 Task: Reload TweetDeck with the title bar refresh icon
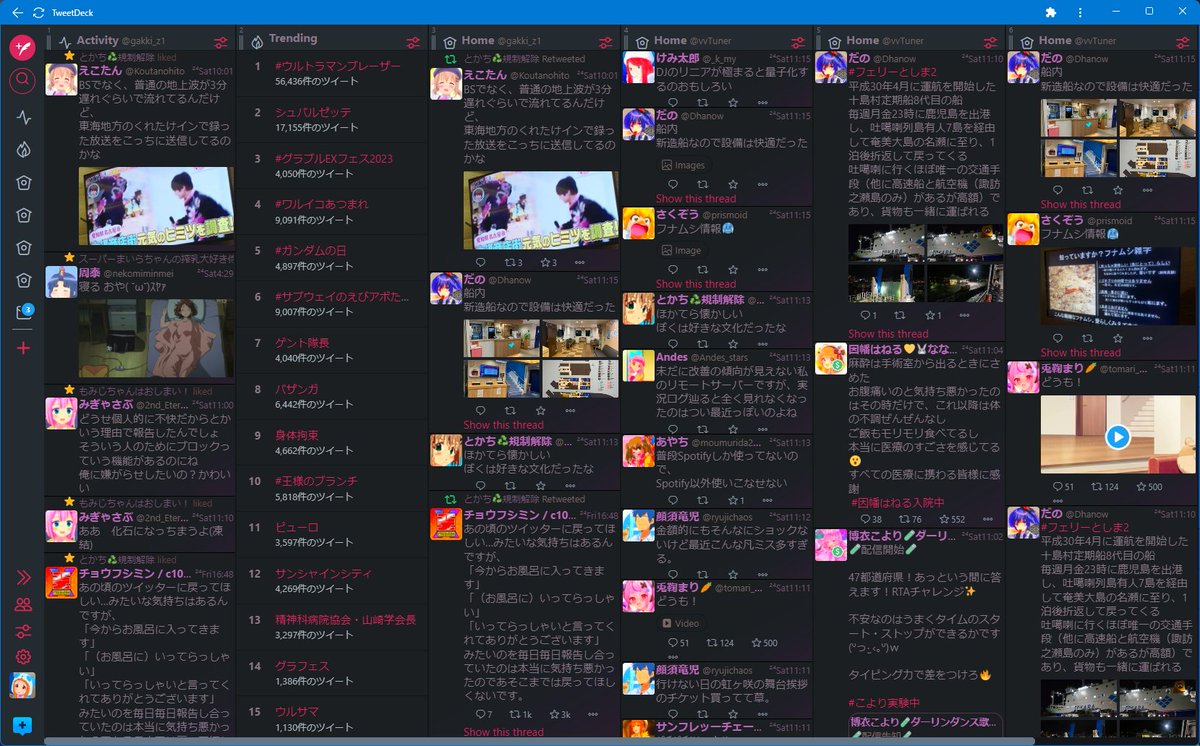tap(38, 12)
